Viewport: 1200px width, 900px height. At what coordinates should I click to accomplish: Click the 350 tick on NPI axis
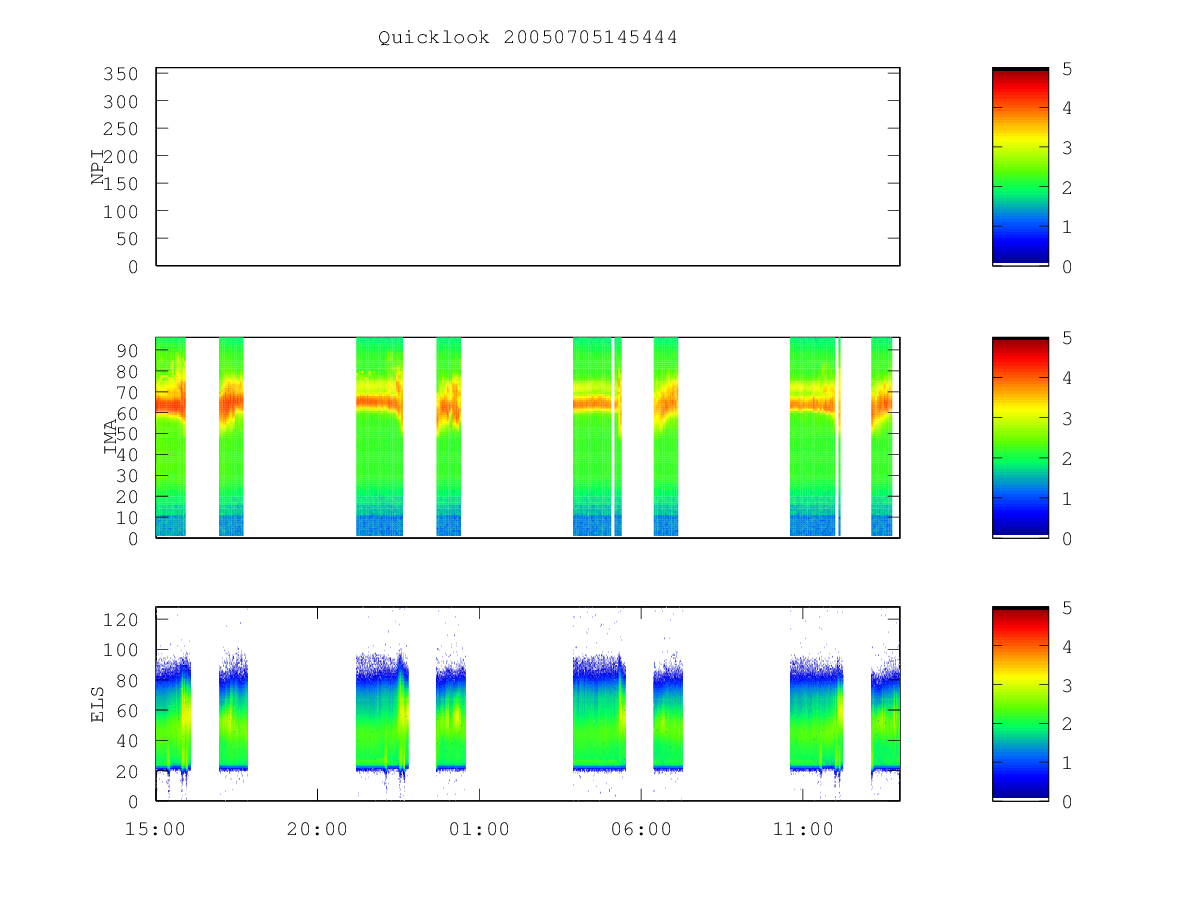pos(122,74)
